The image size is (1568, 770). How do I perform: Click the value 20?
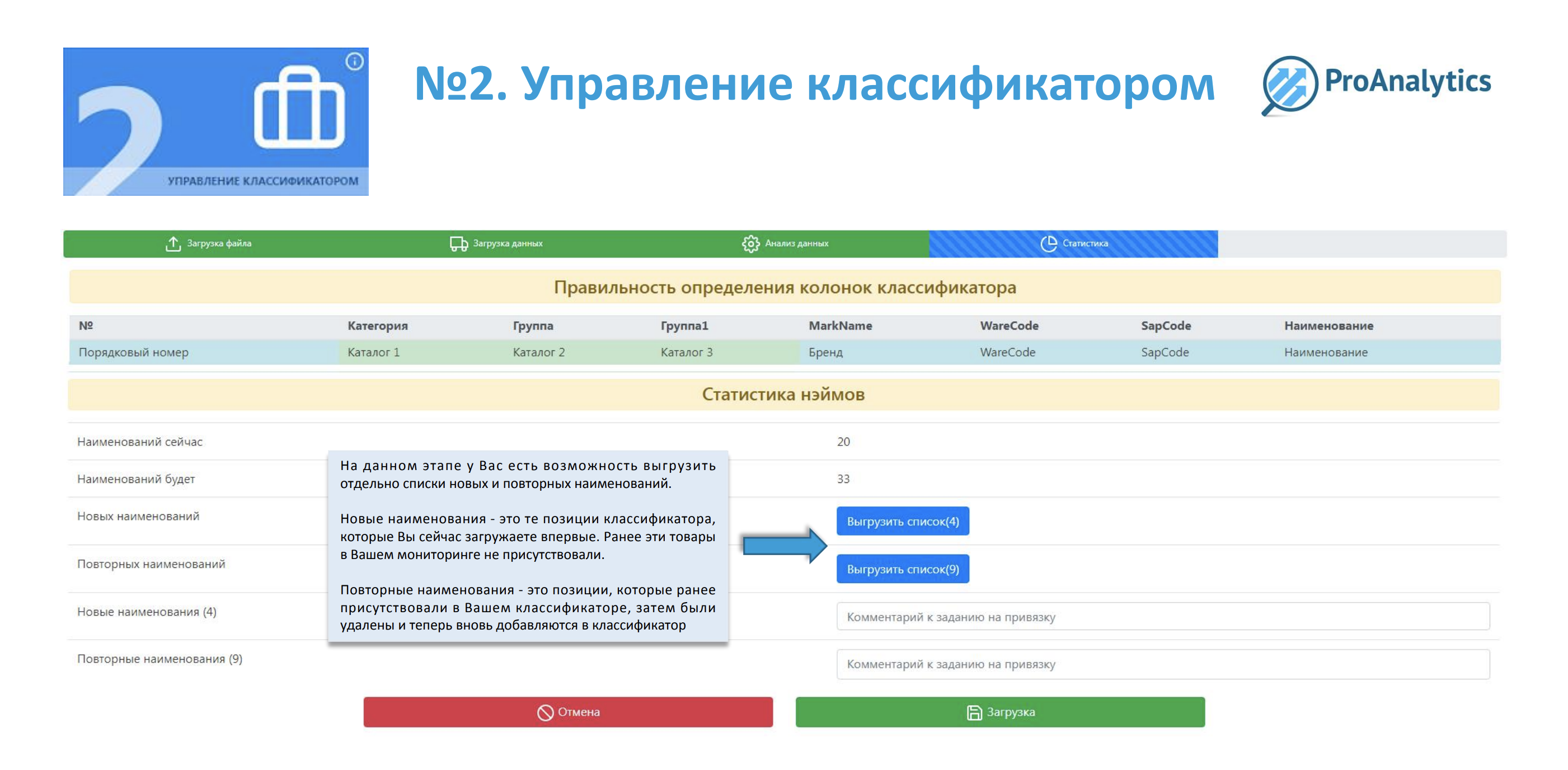843,442
